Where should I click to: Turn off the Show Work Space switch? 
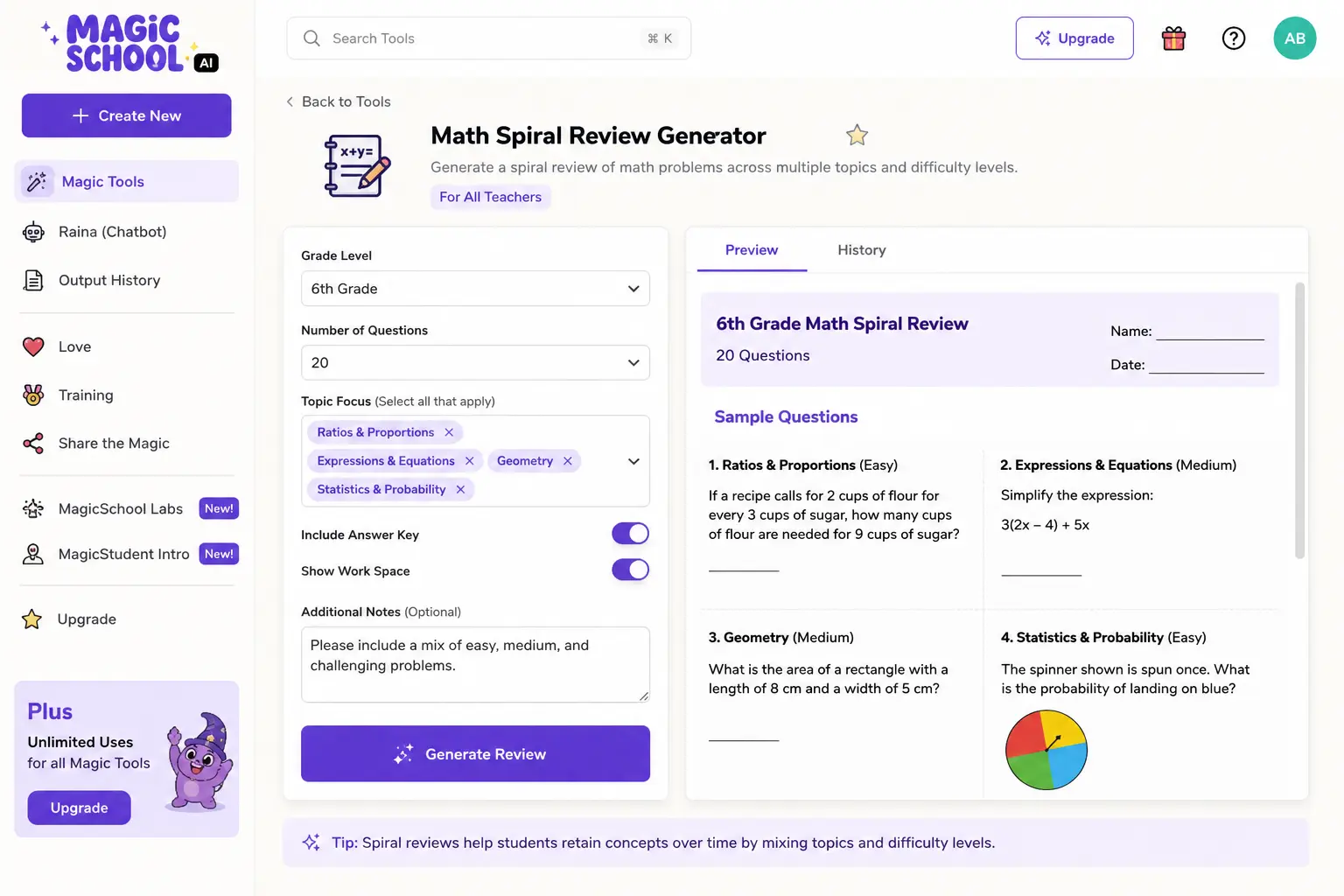631,570
